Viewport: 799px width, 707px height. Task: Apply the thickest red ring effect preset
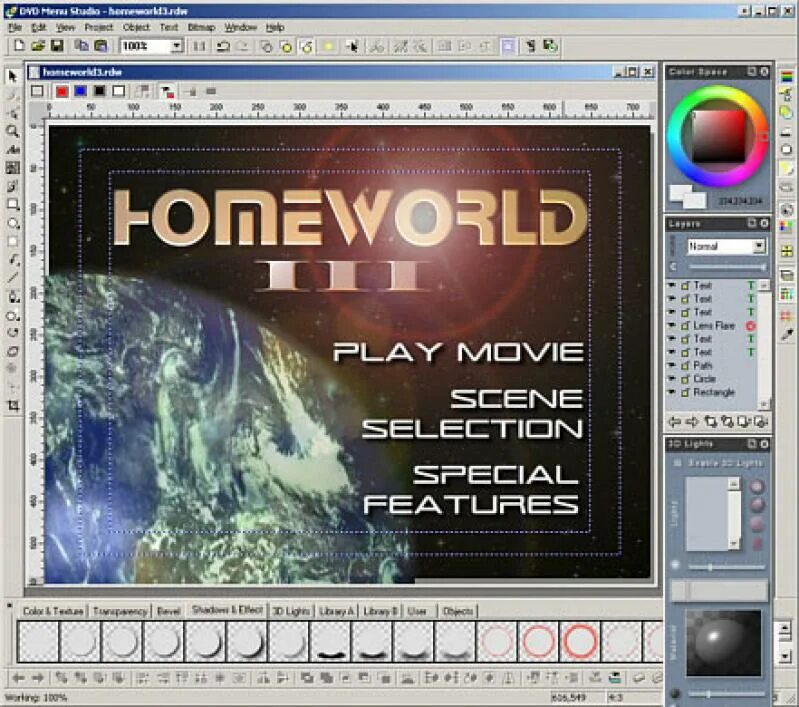(579, 641)
